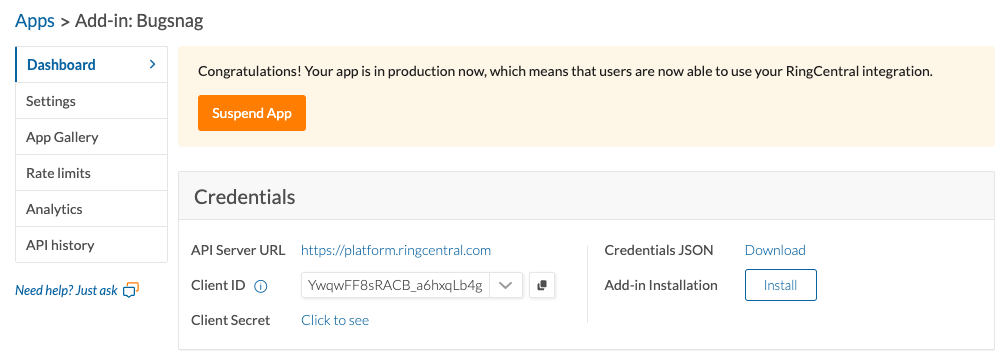Viewport: 1006px width, 360px height.
Task: Open the Dashboard sidebar item
Action: tap(92, 64)
